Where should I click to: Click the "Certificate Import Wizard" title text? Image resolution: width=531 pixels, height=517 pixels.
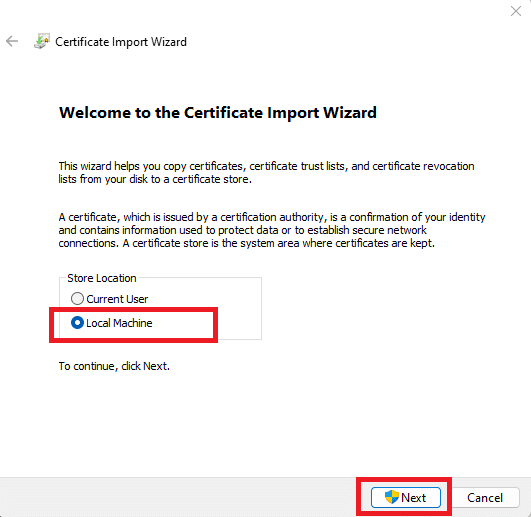click(121, 42)
